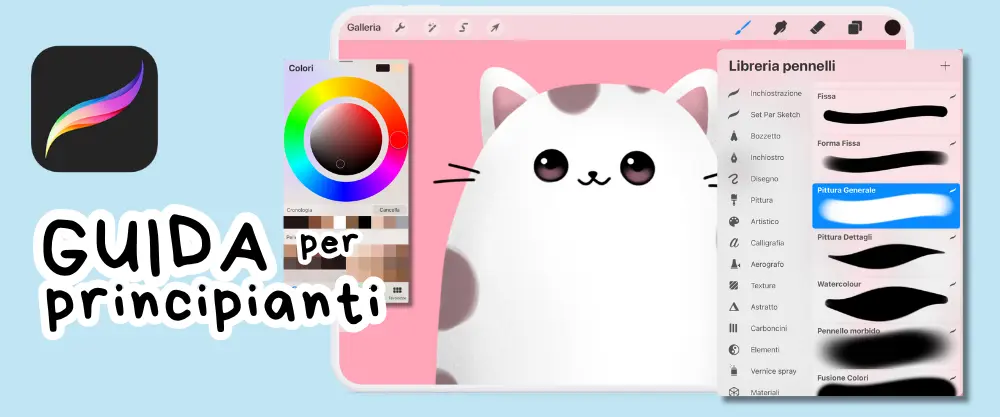1000x417 pixels.
Task: Choose the Carboncini charcoal category
Action: 758,328
